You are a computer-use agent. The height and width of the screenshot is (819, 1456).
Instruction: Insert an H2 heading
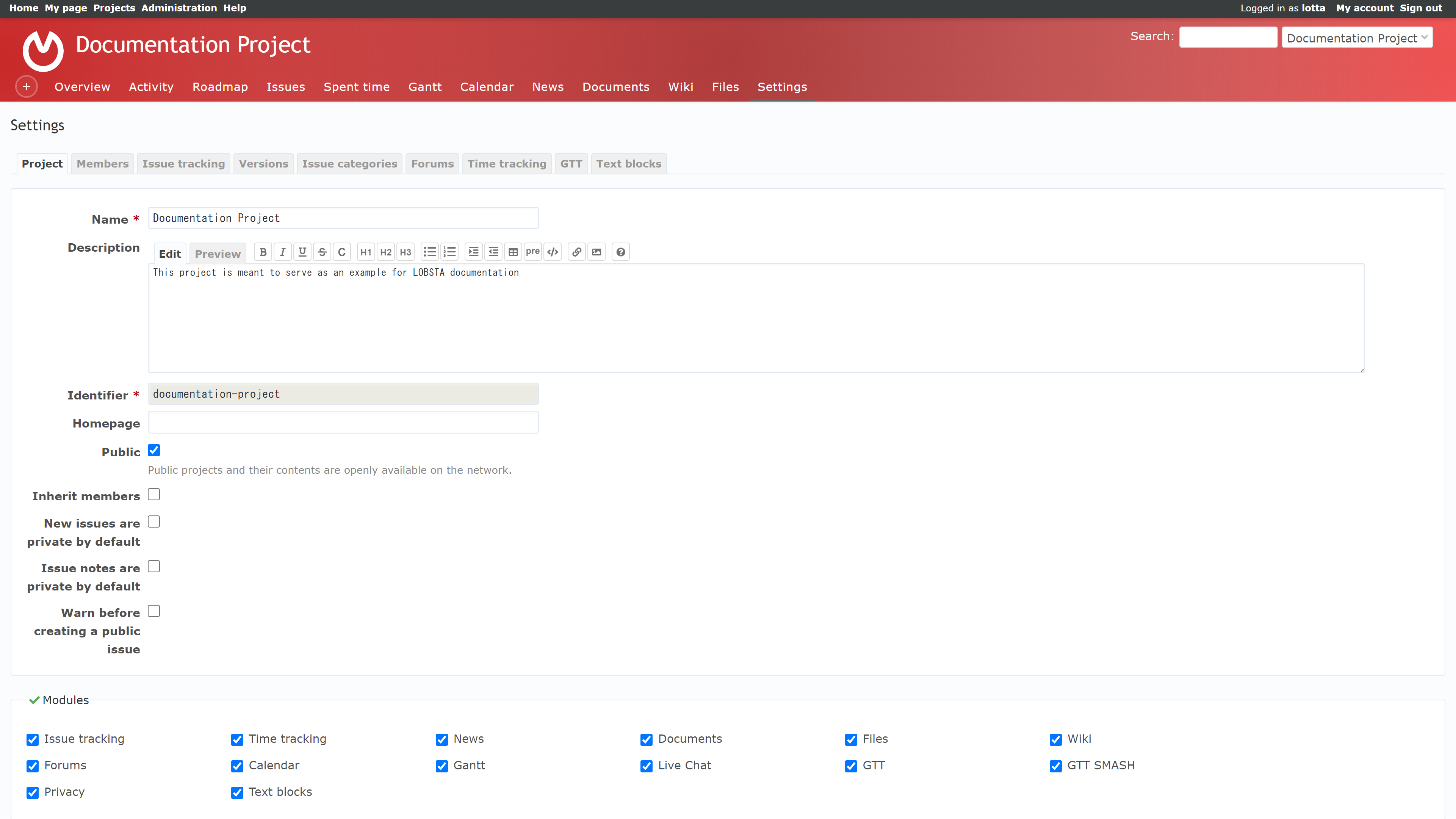click(386, 252)
